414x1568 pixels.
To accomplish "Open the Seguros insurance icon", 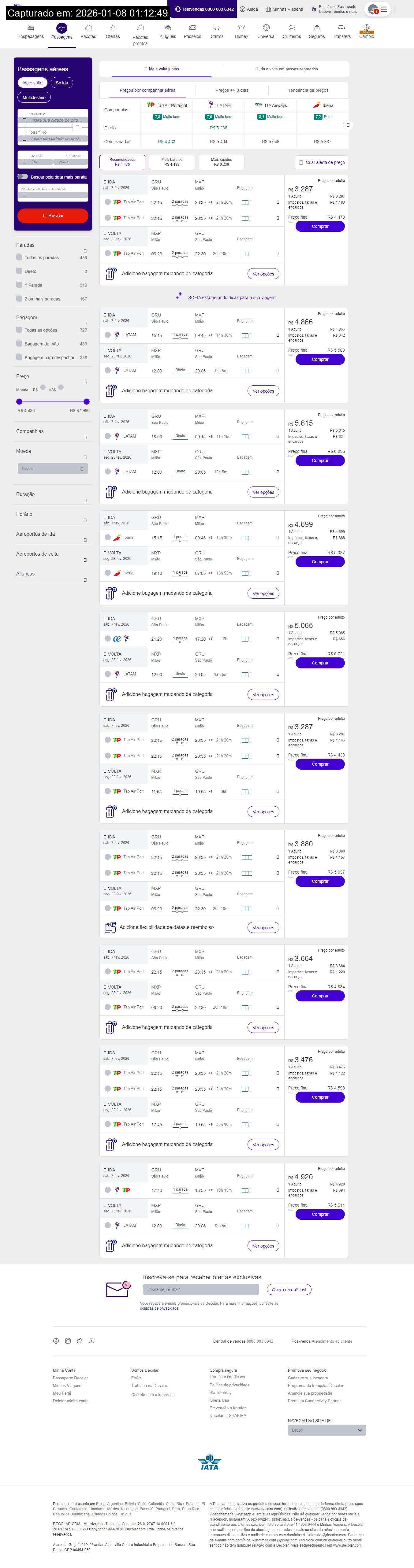I will pos(317,28).
